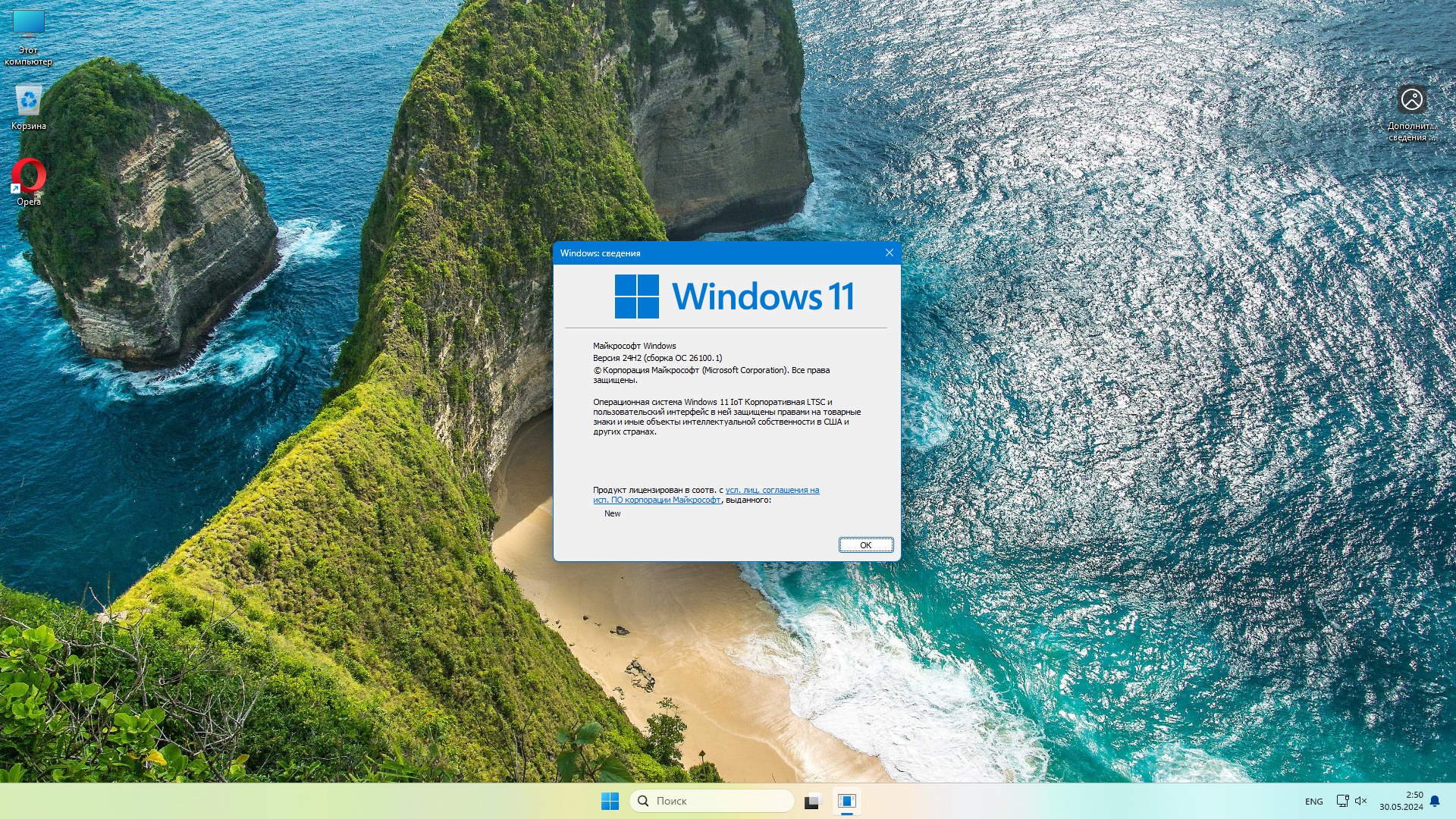Viewport: 1456px width, 819px height.
Task: Click the Windows 11 logo banner
Action: [734, 297]
